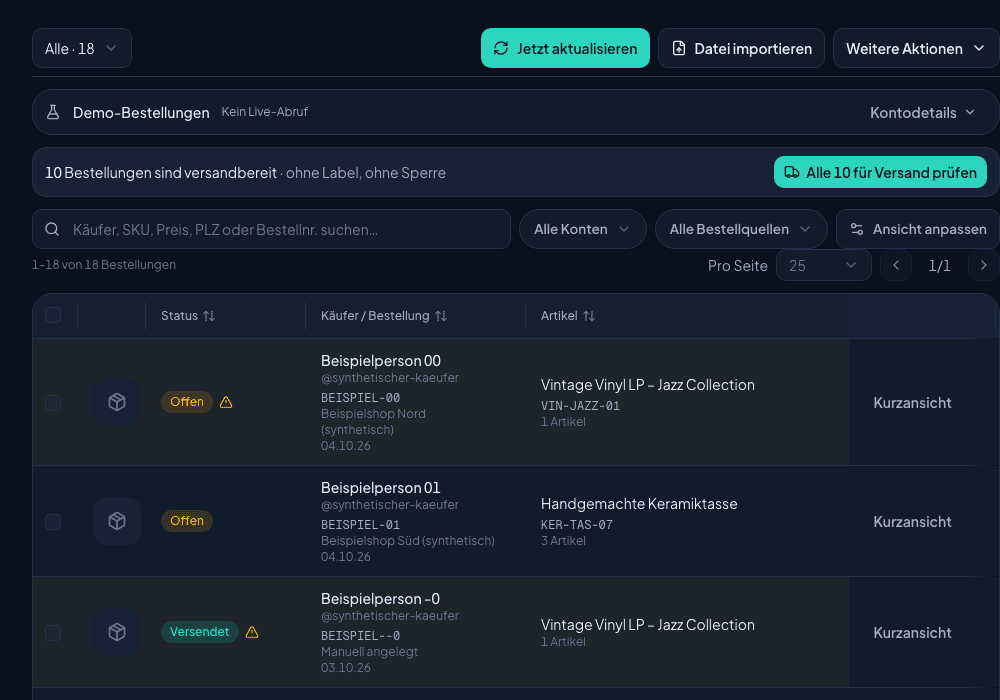1000x700 pixels.
Task: Click the search magnifier icon
Action: pos(52,230)
